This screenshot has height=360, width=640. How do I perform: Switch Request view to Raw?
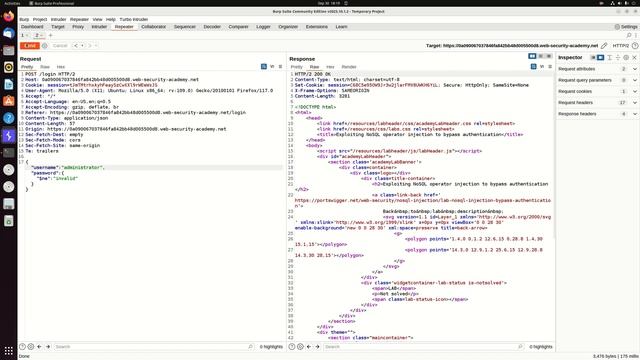pos(45,67)
